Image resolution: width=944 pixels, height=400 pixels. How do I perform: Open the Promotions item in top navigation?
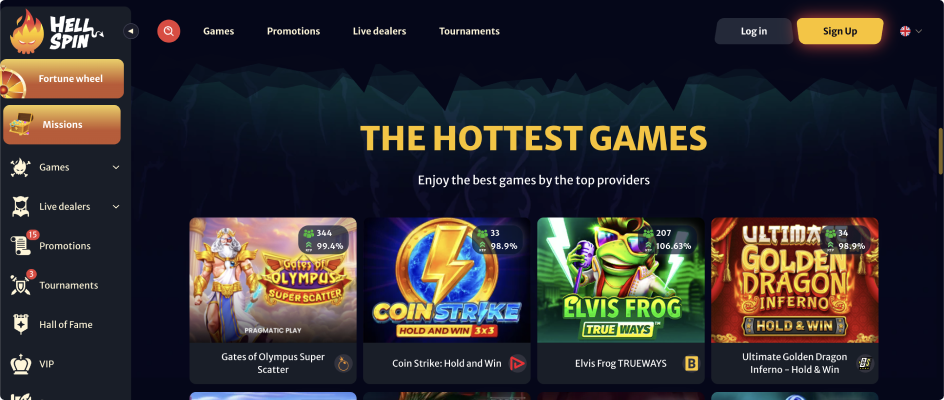293,31
